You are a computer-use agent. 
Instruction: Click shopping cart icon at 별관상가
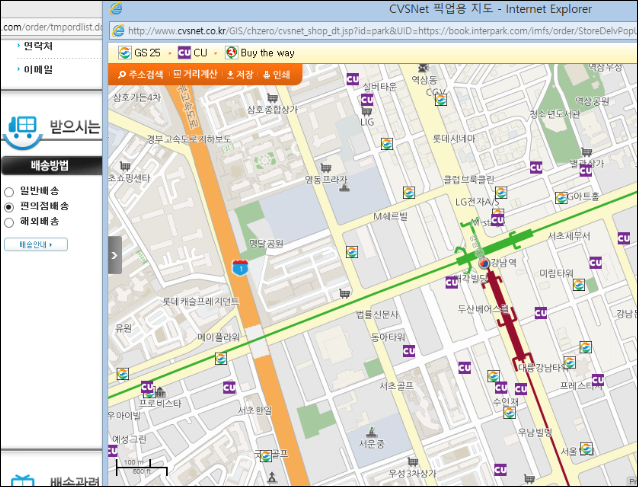[586, 152]
